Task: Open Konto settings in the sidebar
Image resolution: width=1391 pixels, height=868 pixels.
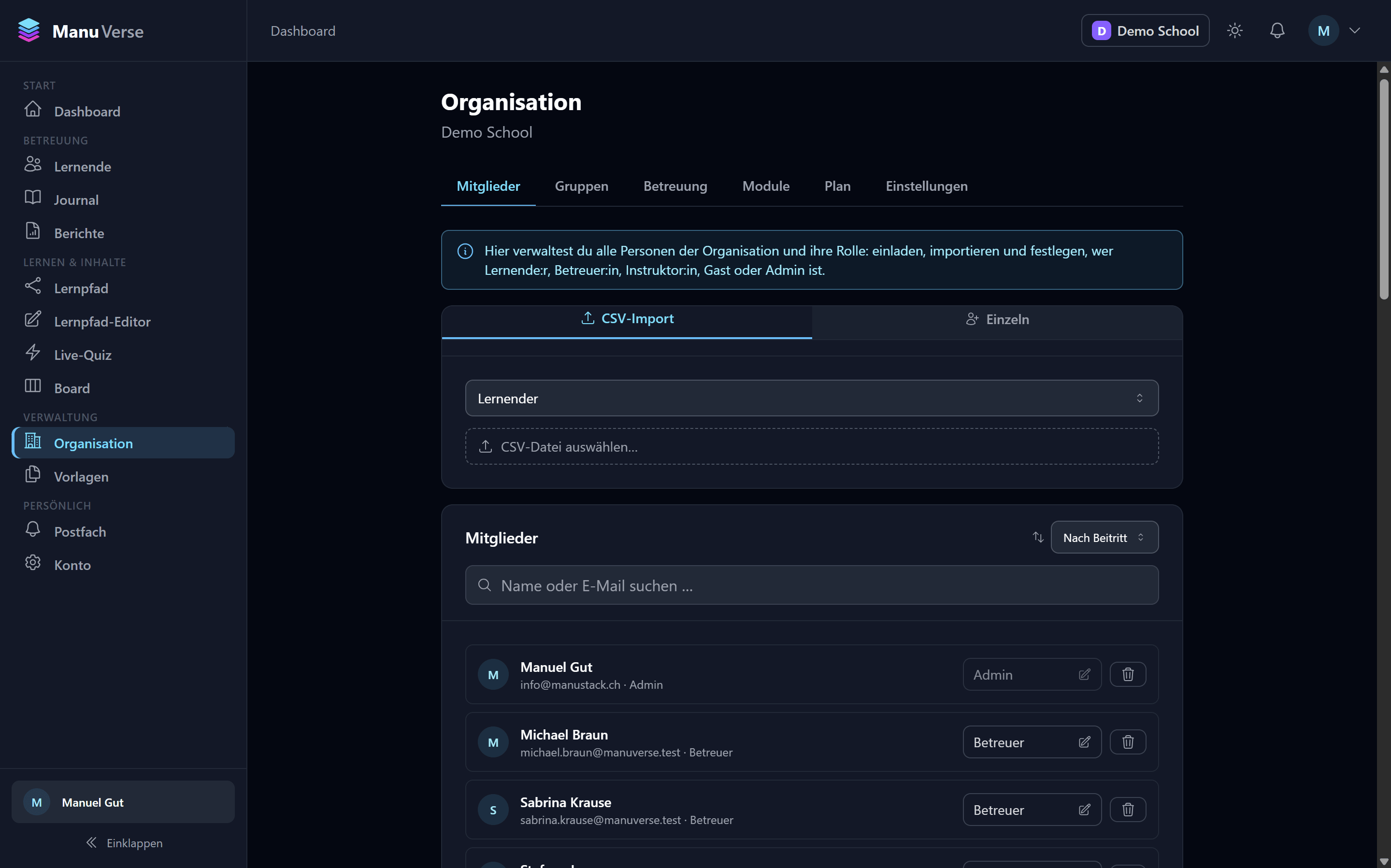Action: coord(123,564)
